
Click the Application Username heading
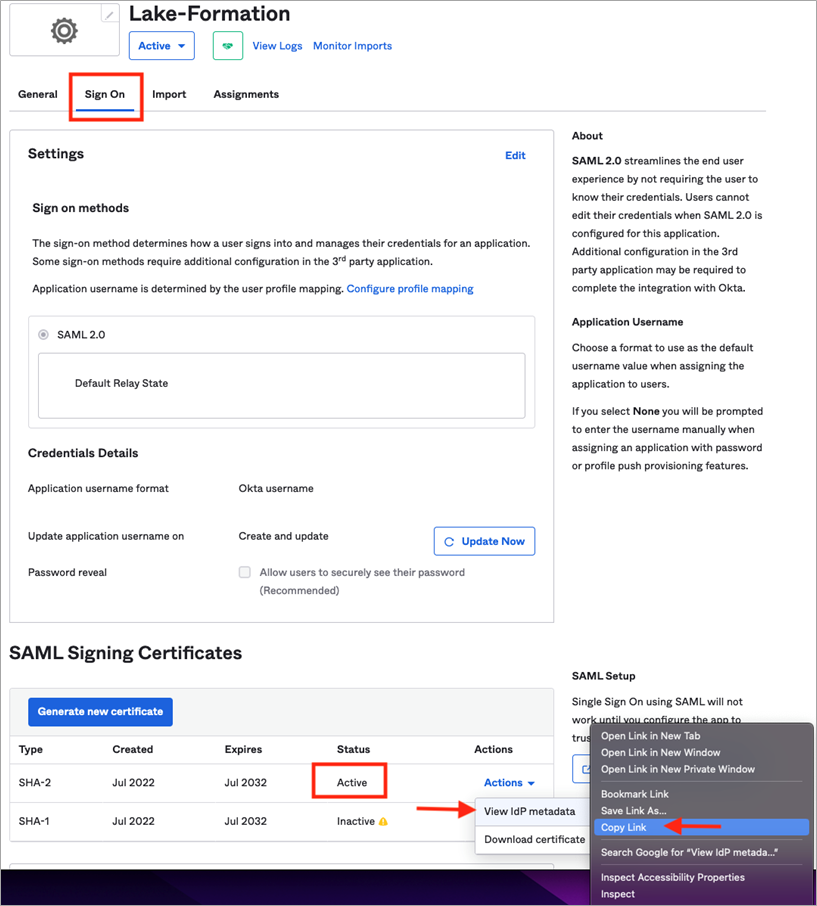point(627,322)
